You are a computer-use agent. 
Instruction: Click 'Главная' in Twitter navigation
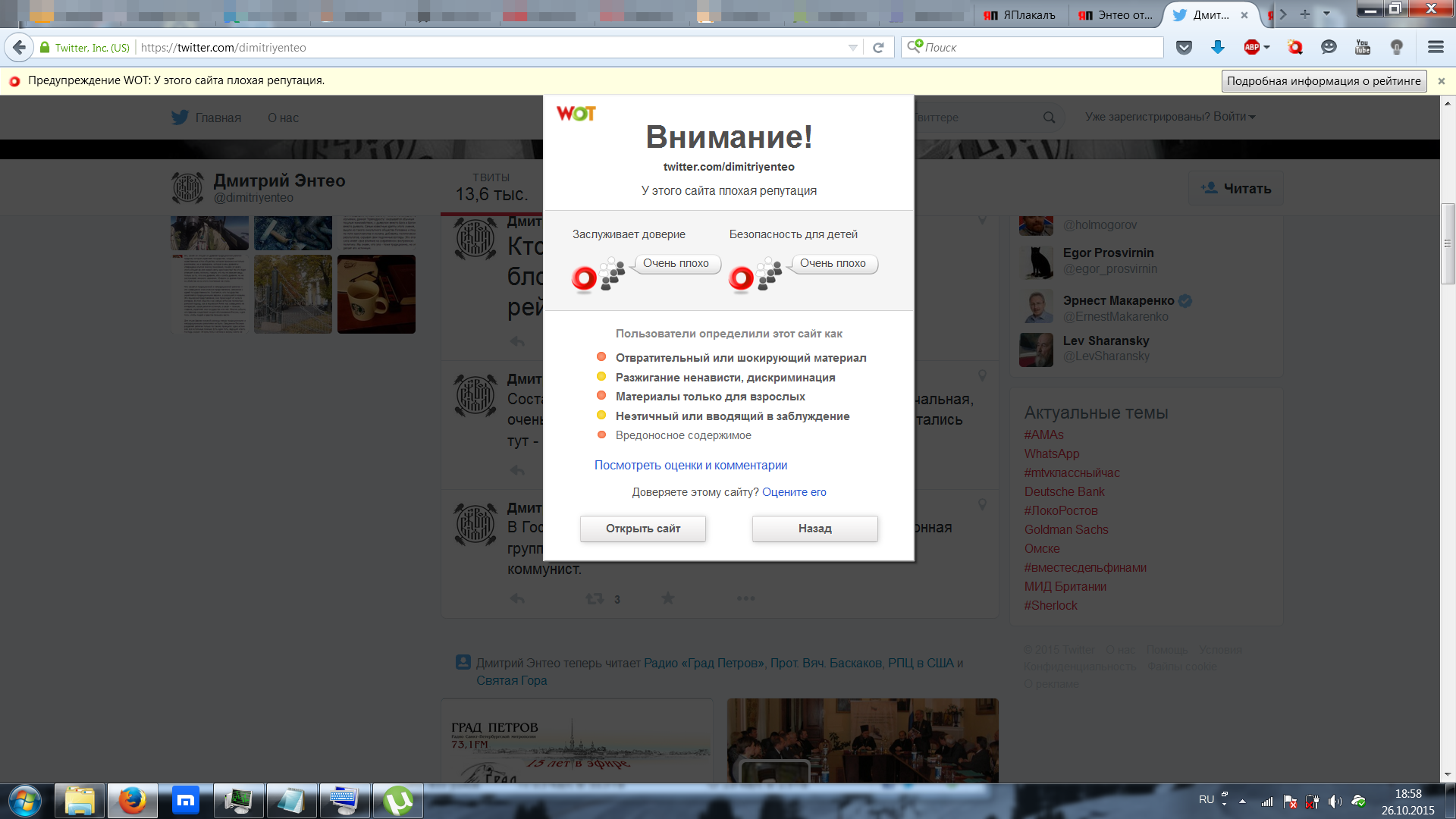click(x=218, y=118)
